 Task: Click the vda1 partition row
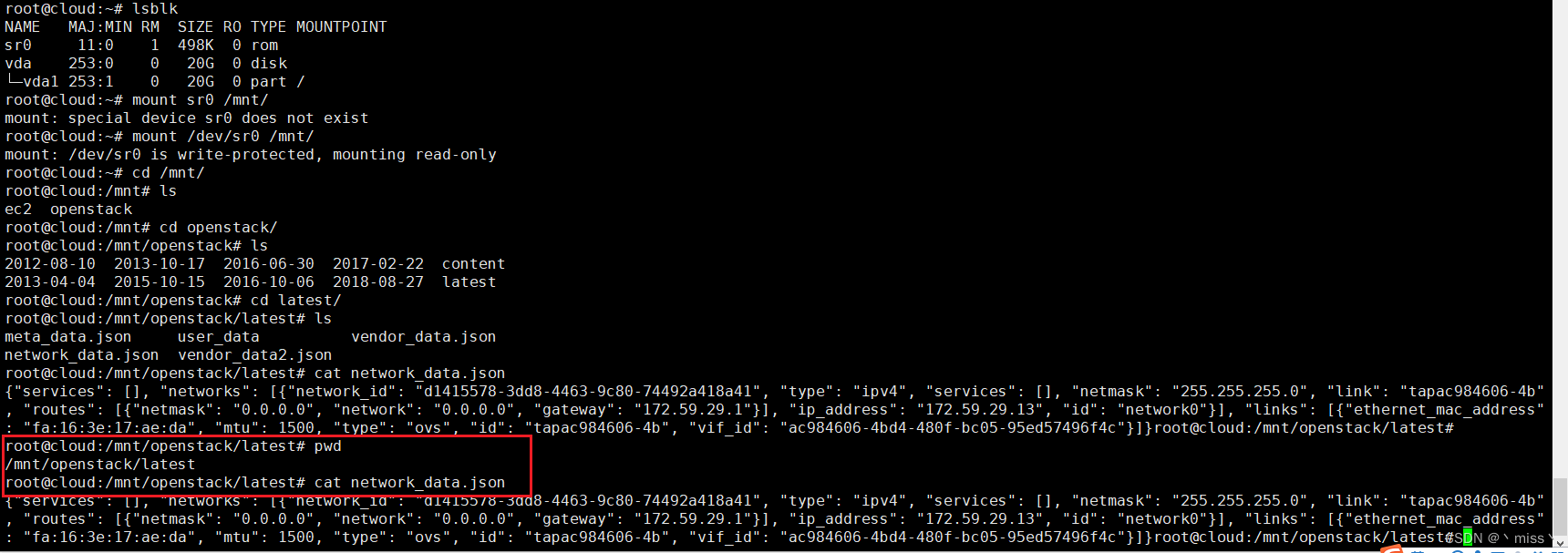coord(155,82)
